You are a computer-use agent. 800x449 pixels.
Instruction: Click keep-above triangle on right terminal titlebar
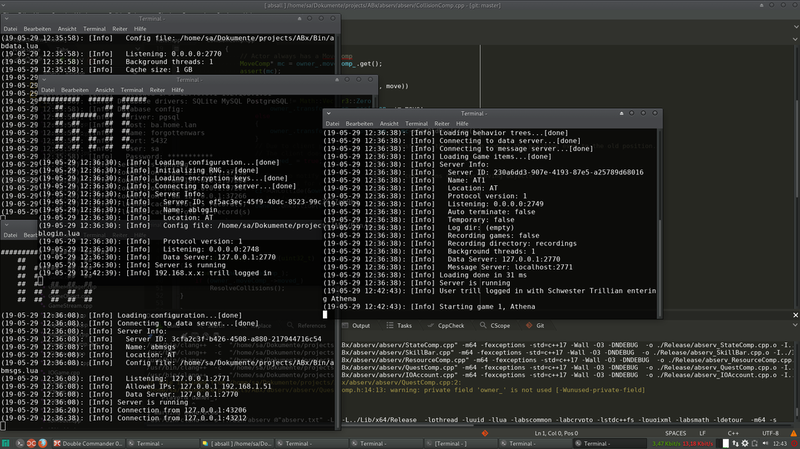pos(621,113)
